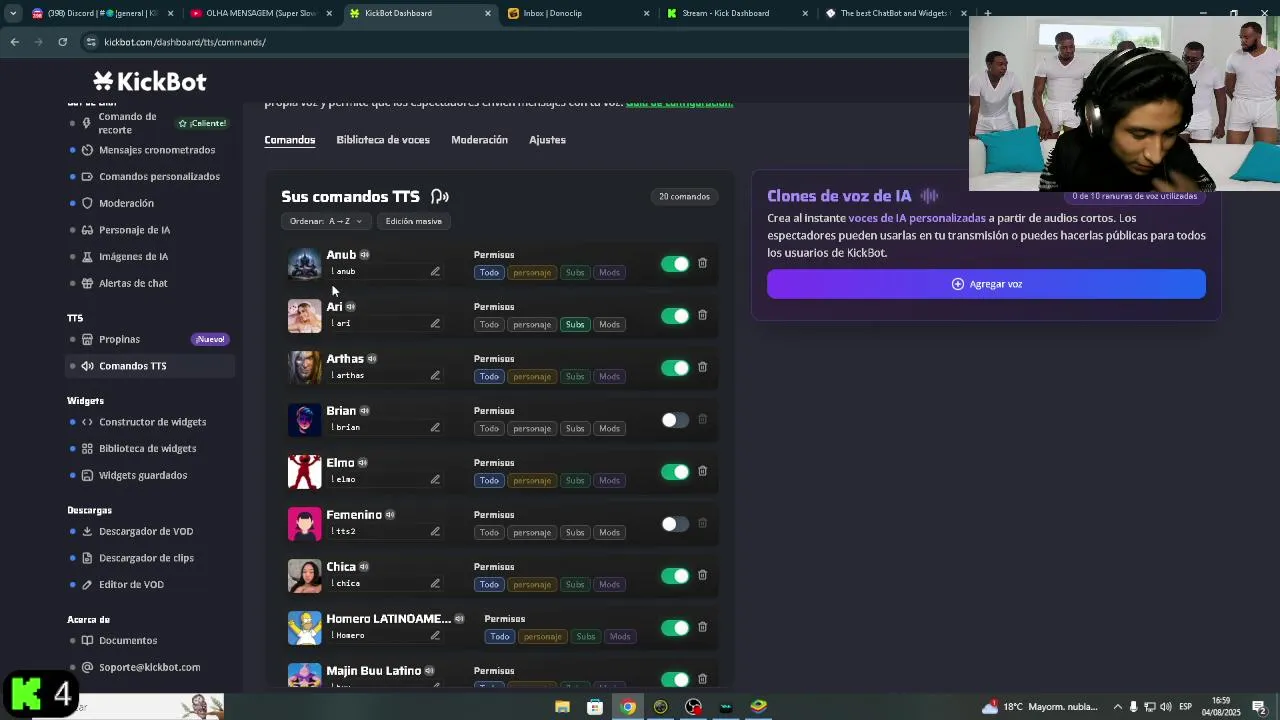Select the Subs permission for Ari
The width and height of the screenshot is (1280, 720).
point(575,324)
